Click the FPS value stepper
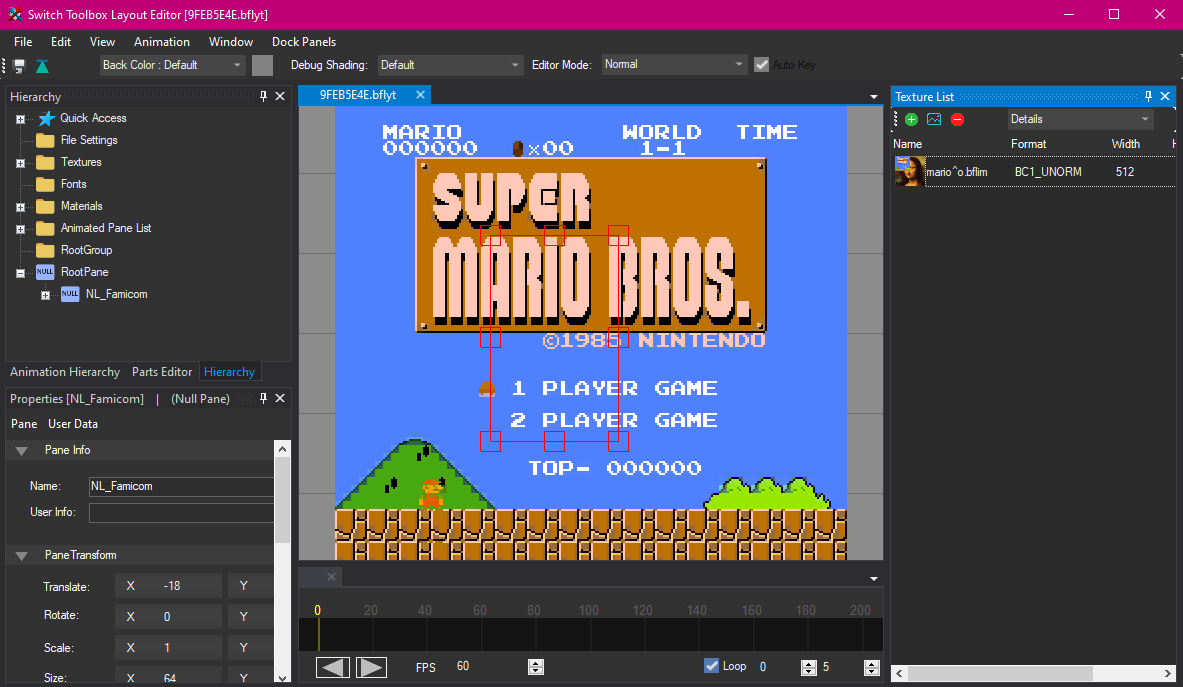This screenshot has height=687, width=1183. [x=536, y=667]
